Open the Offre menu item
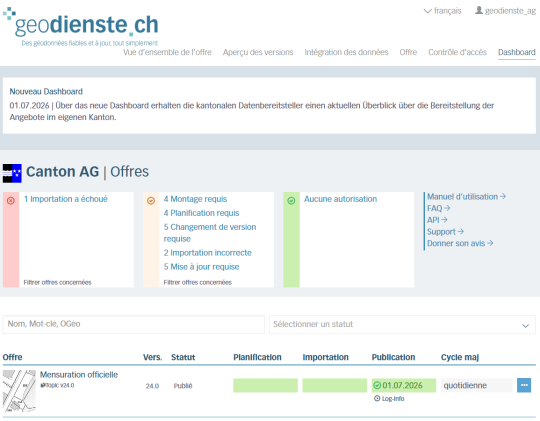The image size is (540, 421). click(x=408, y=52)
